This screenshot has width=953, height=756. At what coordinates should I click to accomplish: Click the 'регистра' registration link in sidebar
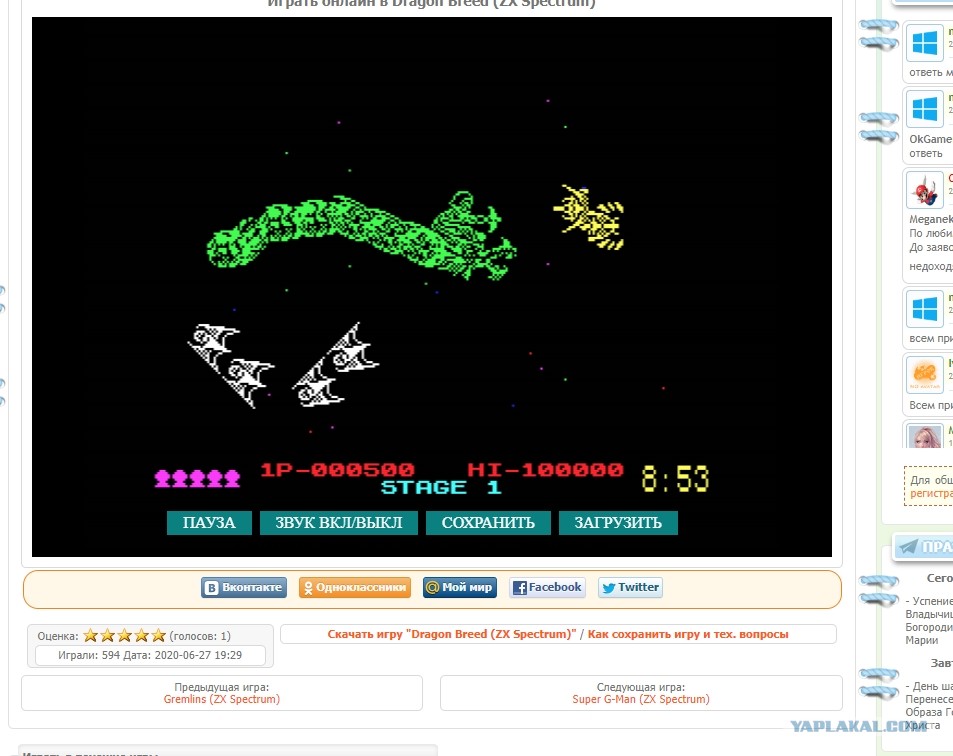(931, 493)
